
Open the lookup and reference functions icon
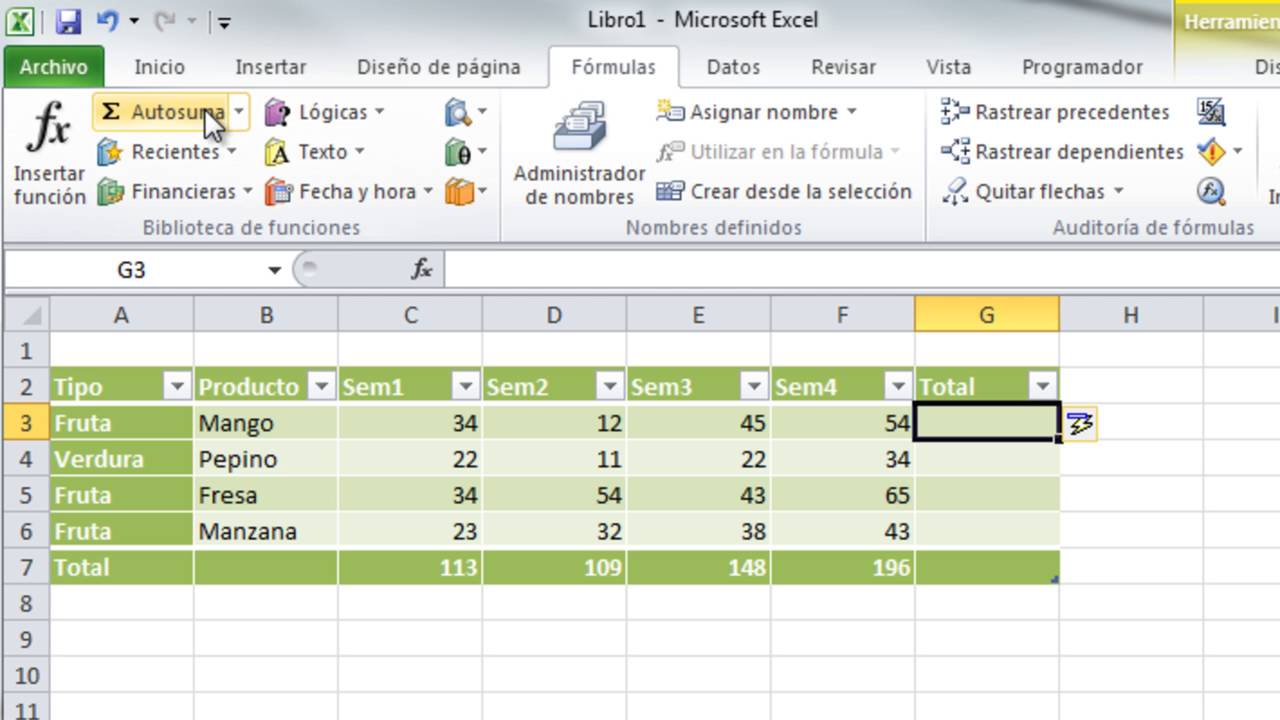tap(458, 112)
